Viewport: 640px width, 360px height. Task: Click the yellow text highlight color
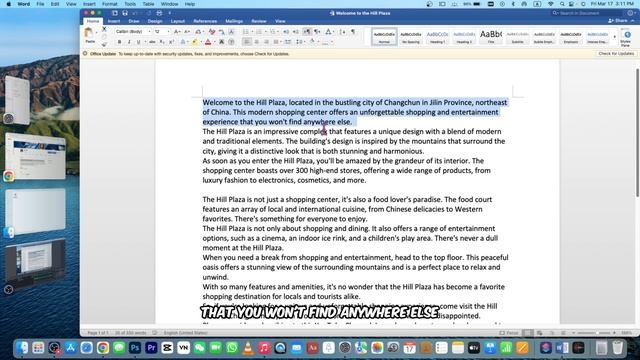(195, 42)
